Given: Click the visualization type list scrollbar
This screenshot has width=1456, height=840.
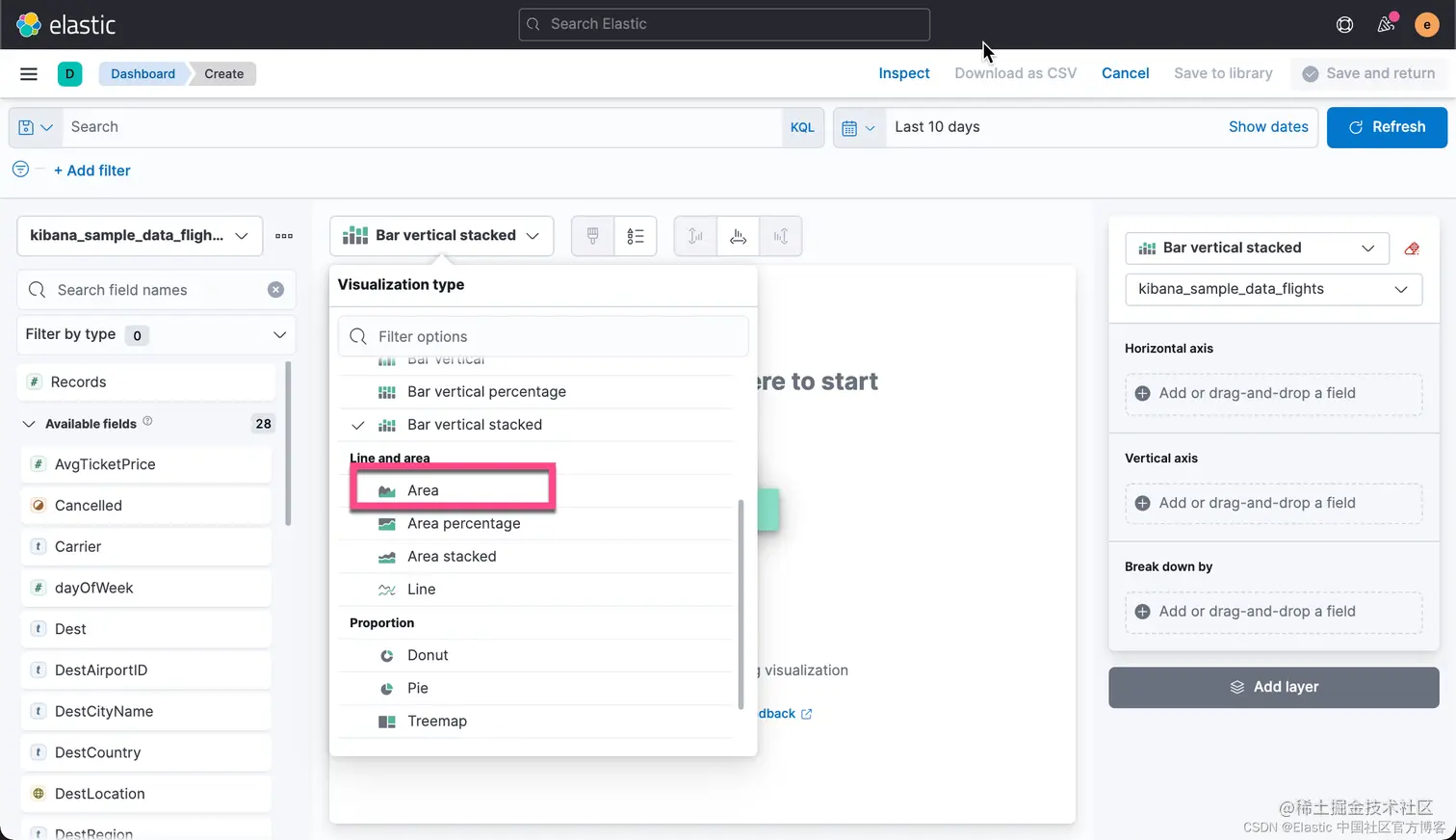Looking at the screenshot, I should [741, 604].
